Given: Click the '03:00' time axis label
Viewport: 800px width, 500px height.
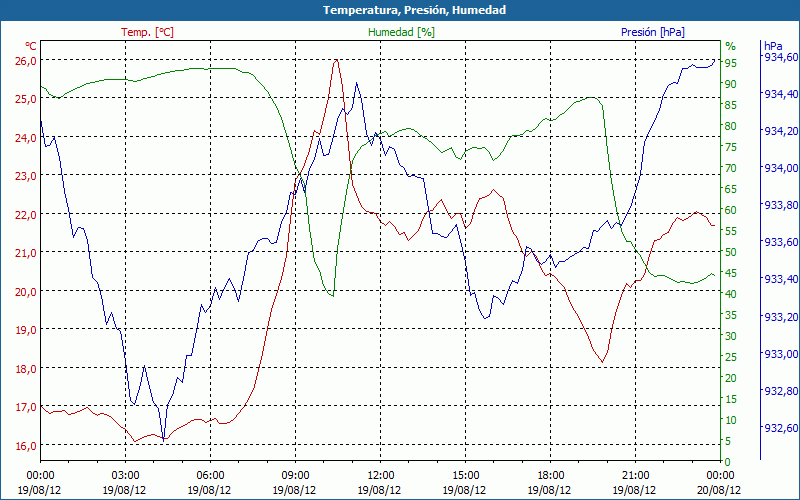Looking at the screenshot, I should (x=126, y=477).
